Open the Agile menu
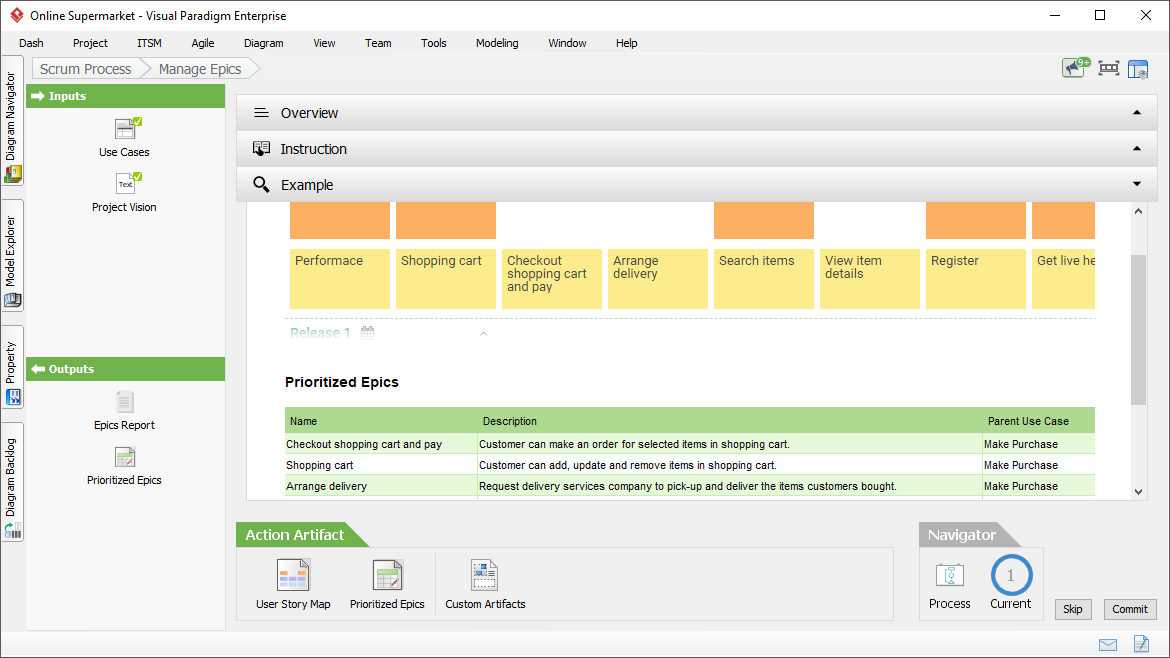 pyautogui.click(x=203, y=43)
